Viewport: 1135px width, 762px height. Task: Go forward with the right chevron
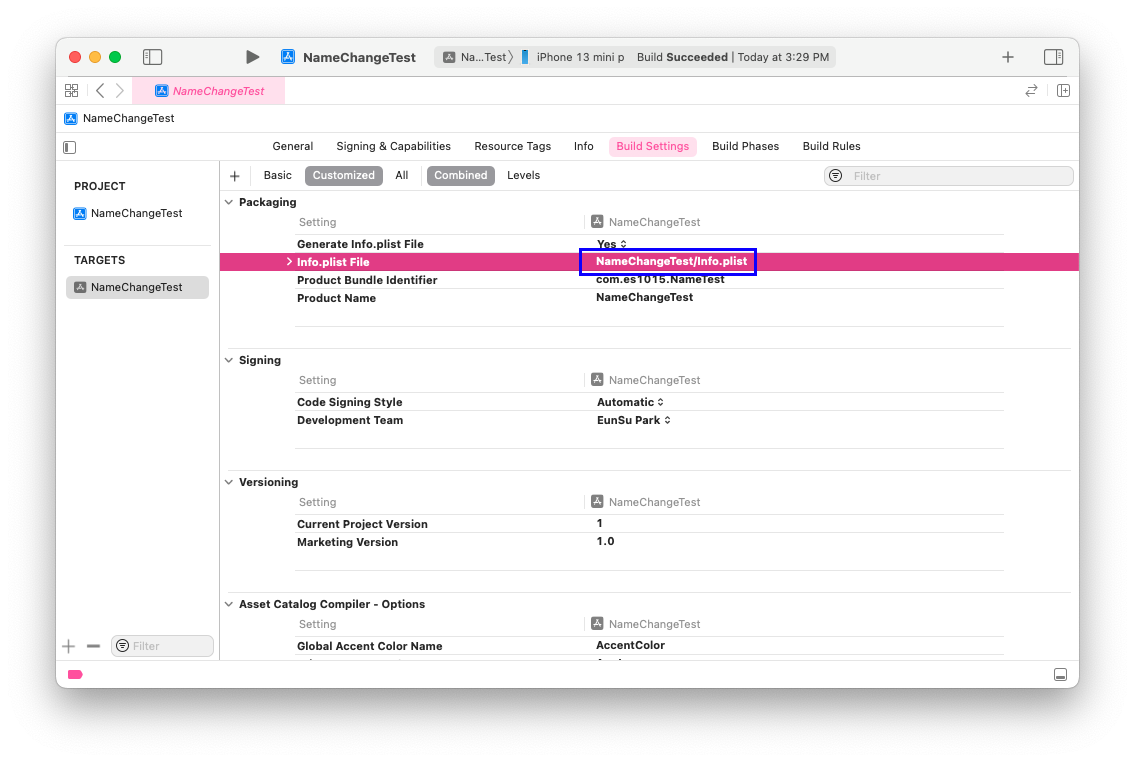(119, 90)
